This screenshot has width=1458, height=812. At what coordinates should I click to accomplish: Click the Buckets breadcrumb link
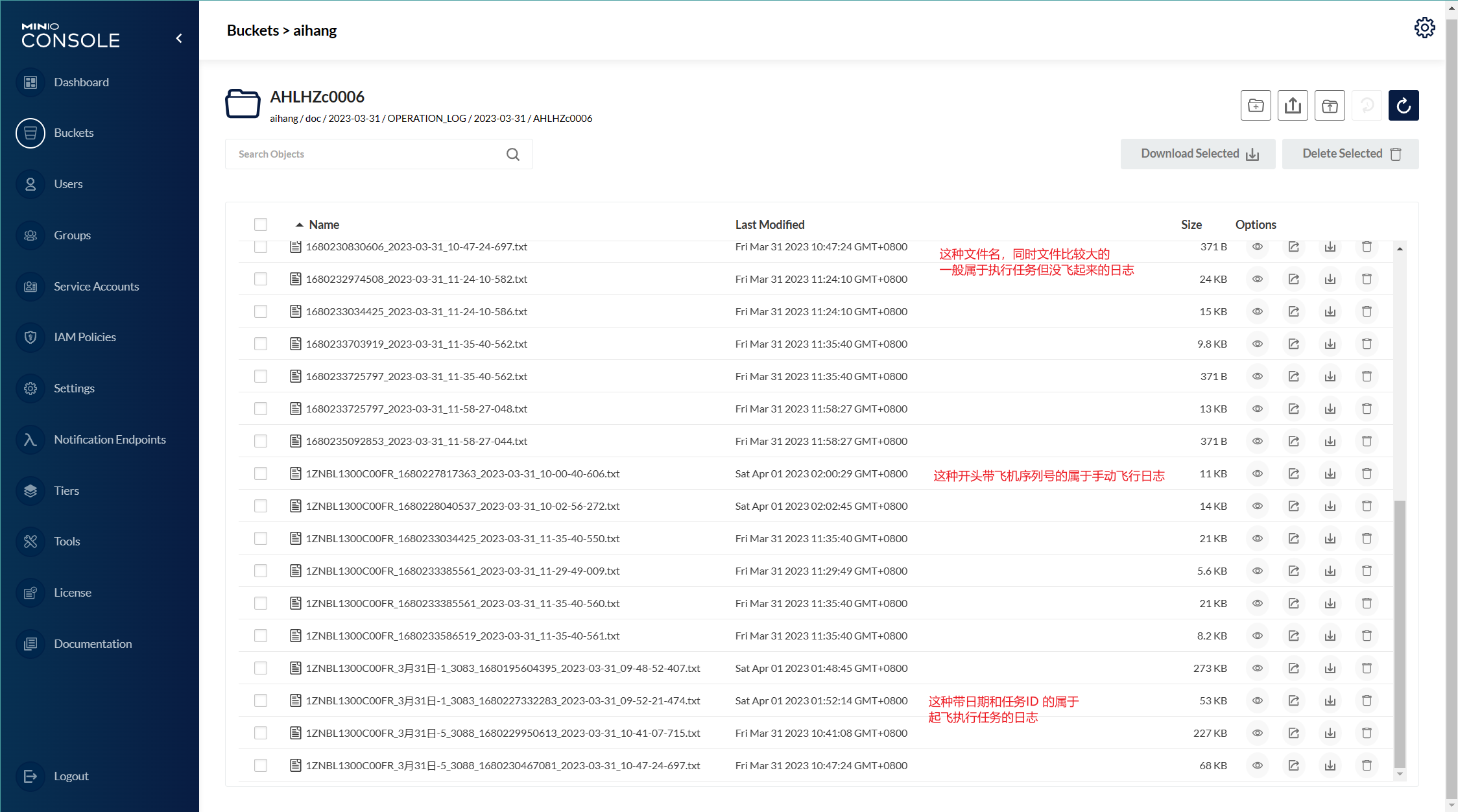point(252,30)
